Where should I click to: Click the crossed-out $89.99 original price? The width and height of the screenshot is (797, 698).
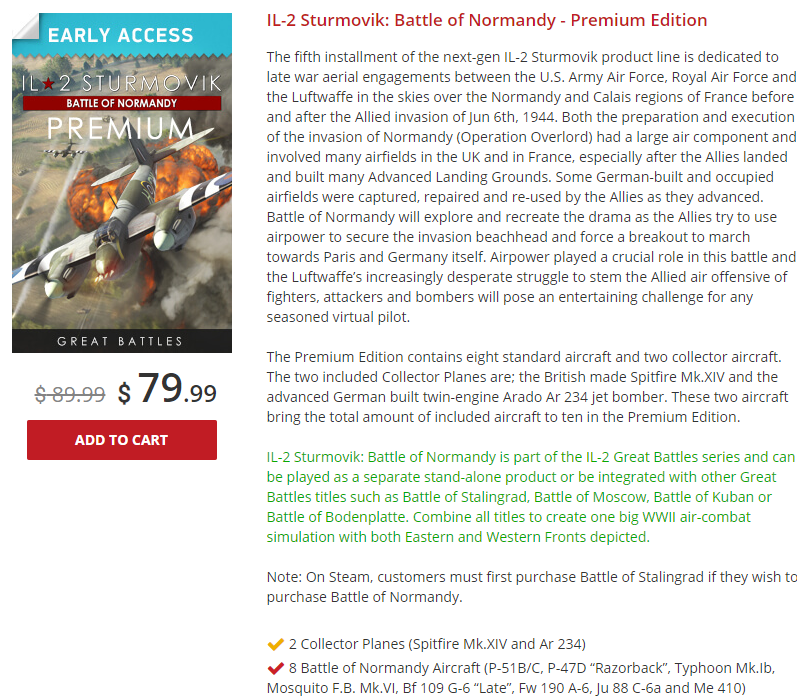point(70,394)
